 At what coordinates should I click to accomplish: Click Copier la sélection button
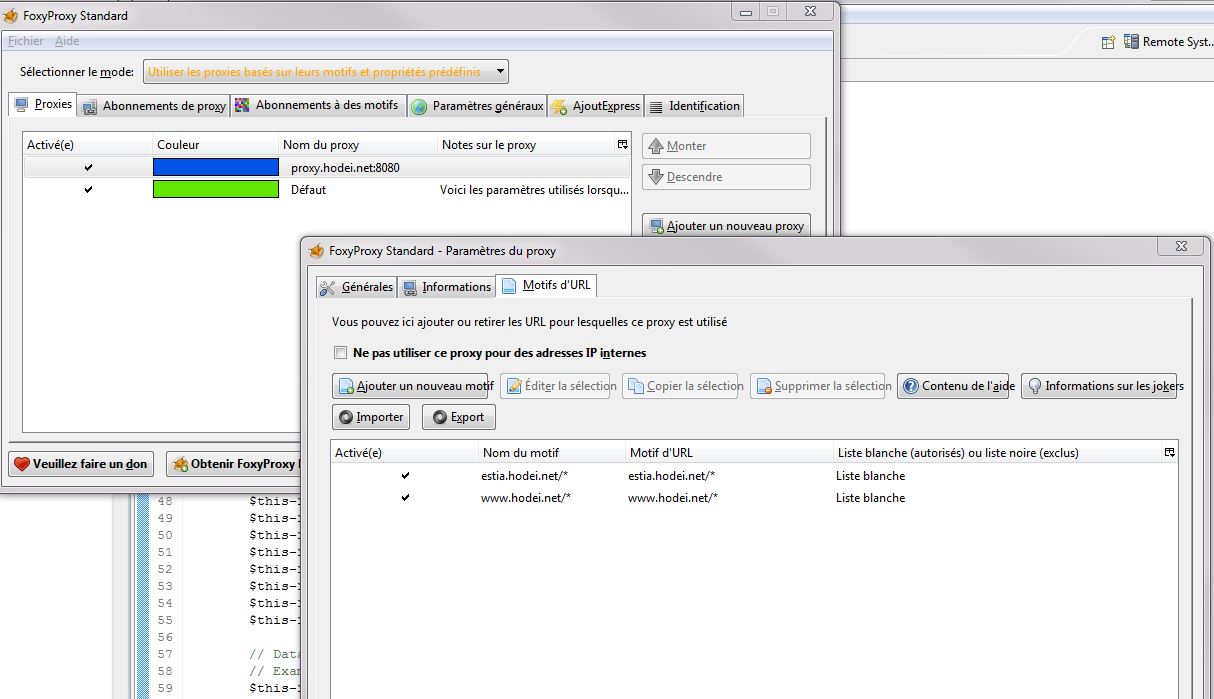[682, 386]
